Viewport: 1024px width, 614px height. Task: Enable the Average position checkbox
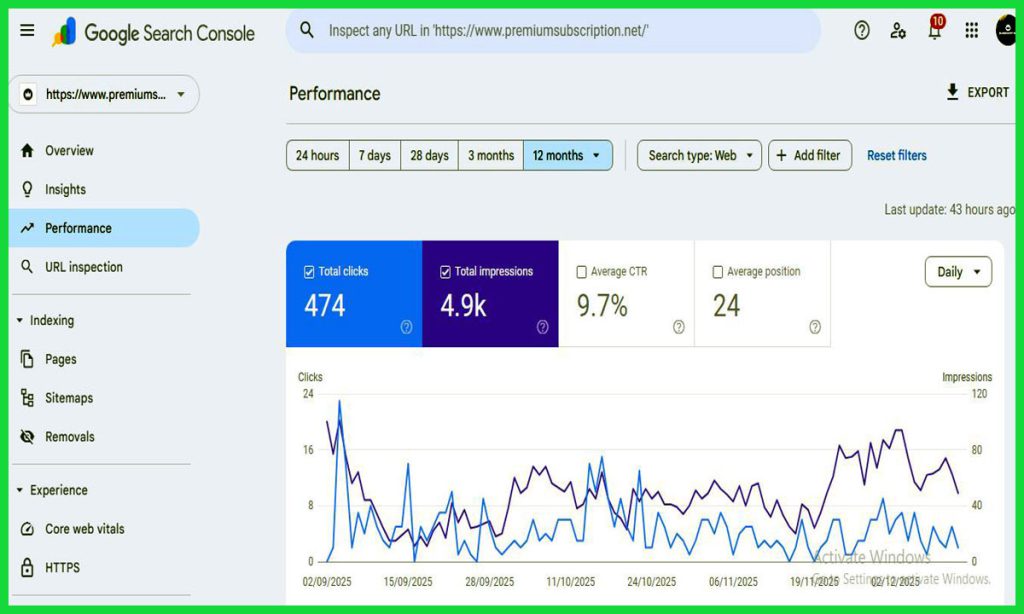(717, 271)
